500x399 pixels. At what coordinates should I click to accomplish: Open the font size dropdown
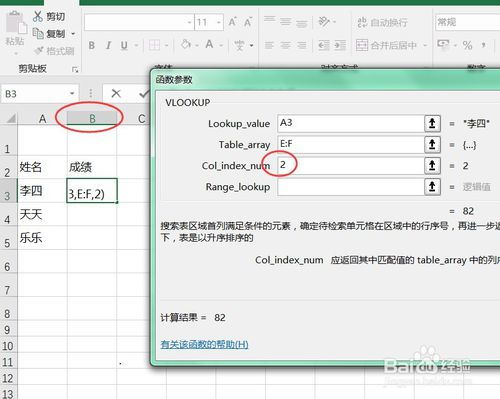(x=219, y=23)
